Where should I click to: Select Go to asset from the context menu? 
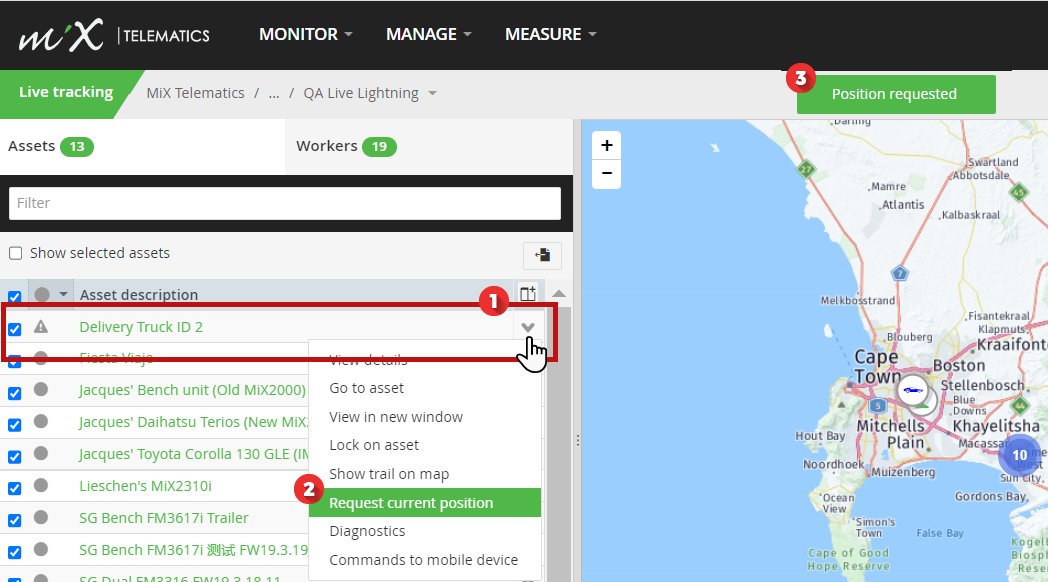click(x=424, y=388)
